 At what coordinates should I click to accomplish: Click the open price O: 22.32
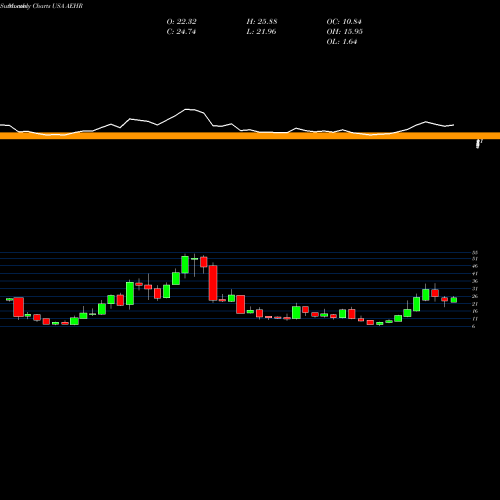(182, 22)
